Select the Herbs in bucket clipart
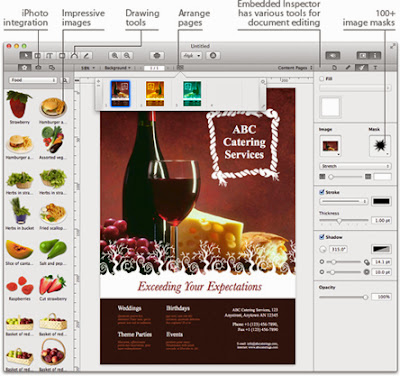This screenshot has height=376, width=400. tap(20, 211)
